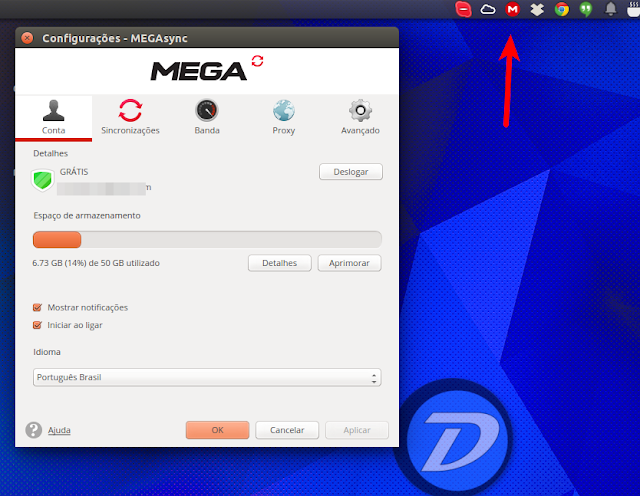This screenshot has width=640, height=496.
Task: Switch to the Sincronizações tab
Action: (x=130, y=118)
